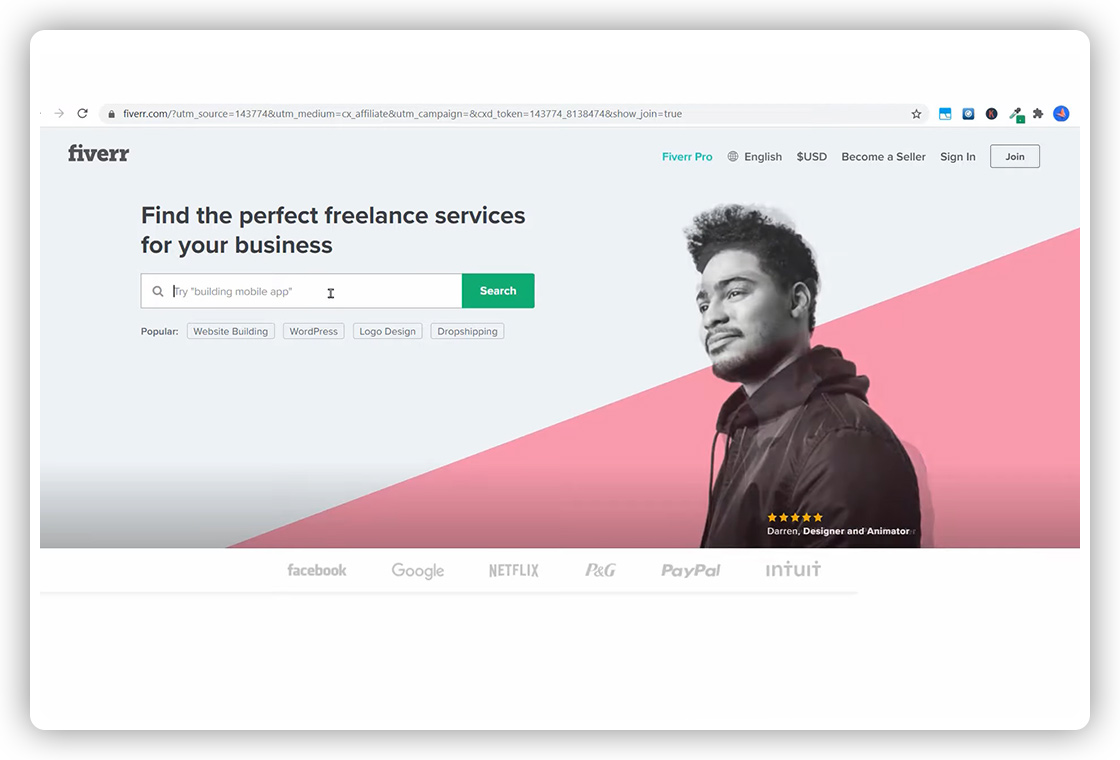Click the browser address bar URL
Viewport: 1120px width, 760px height.
point(402,114)
